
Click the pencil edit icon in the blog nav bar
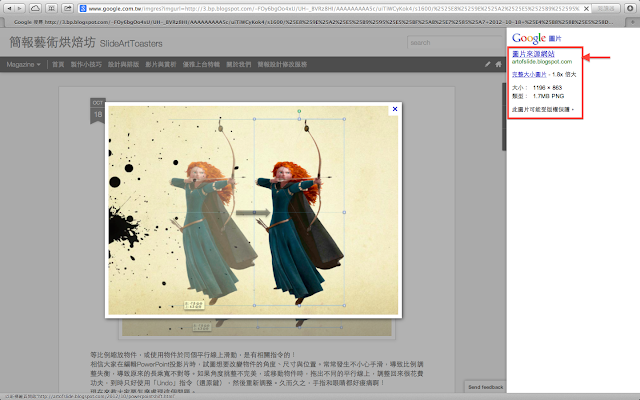(x=487, y=64)
